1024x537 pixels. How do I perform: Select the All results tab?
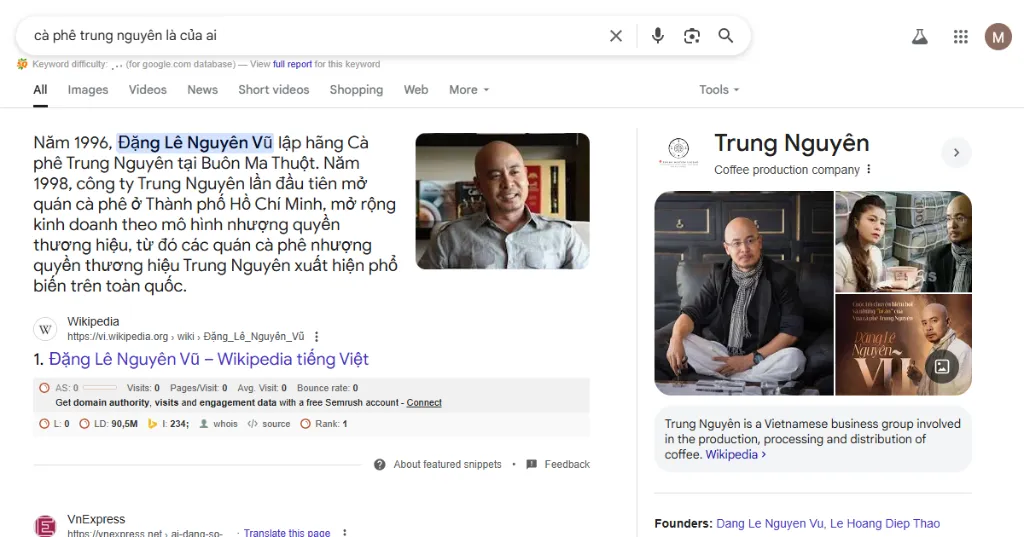click(40, 90)
